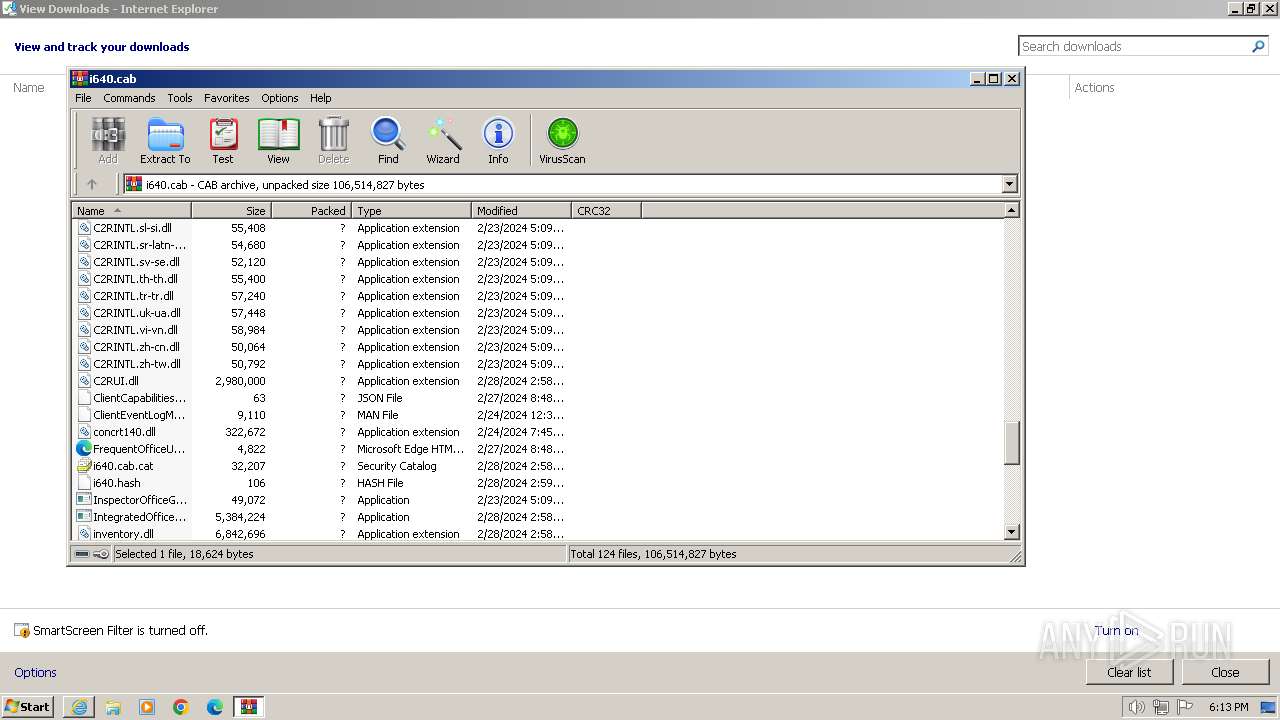Open the archive path dropdown
Viewport: 1280px width, 720px height.
1009,184
